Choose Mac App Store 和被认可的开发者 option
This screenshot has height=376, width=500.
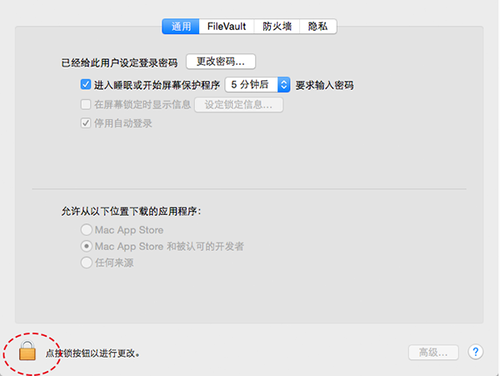coord(86,246)
